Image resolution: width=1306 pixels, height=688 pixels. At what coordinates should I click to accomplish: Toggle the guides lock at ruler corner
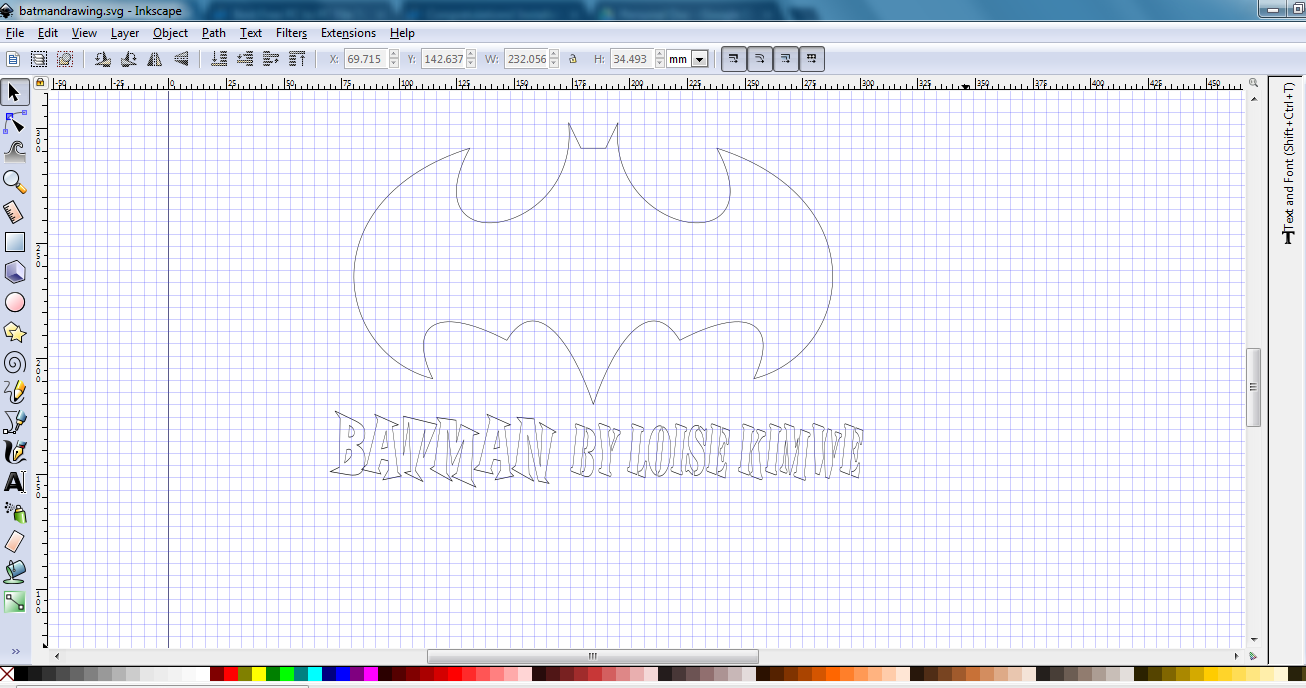(41, 83)
